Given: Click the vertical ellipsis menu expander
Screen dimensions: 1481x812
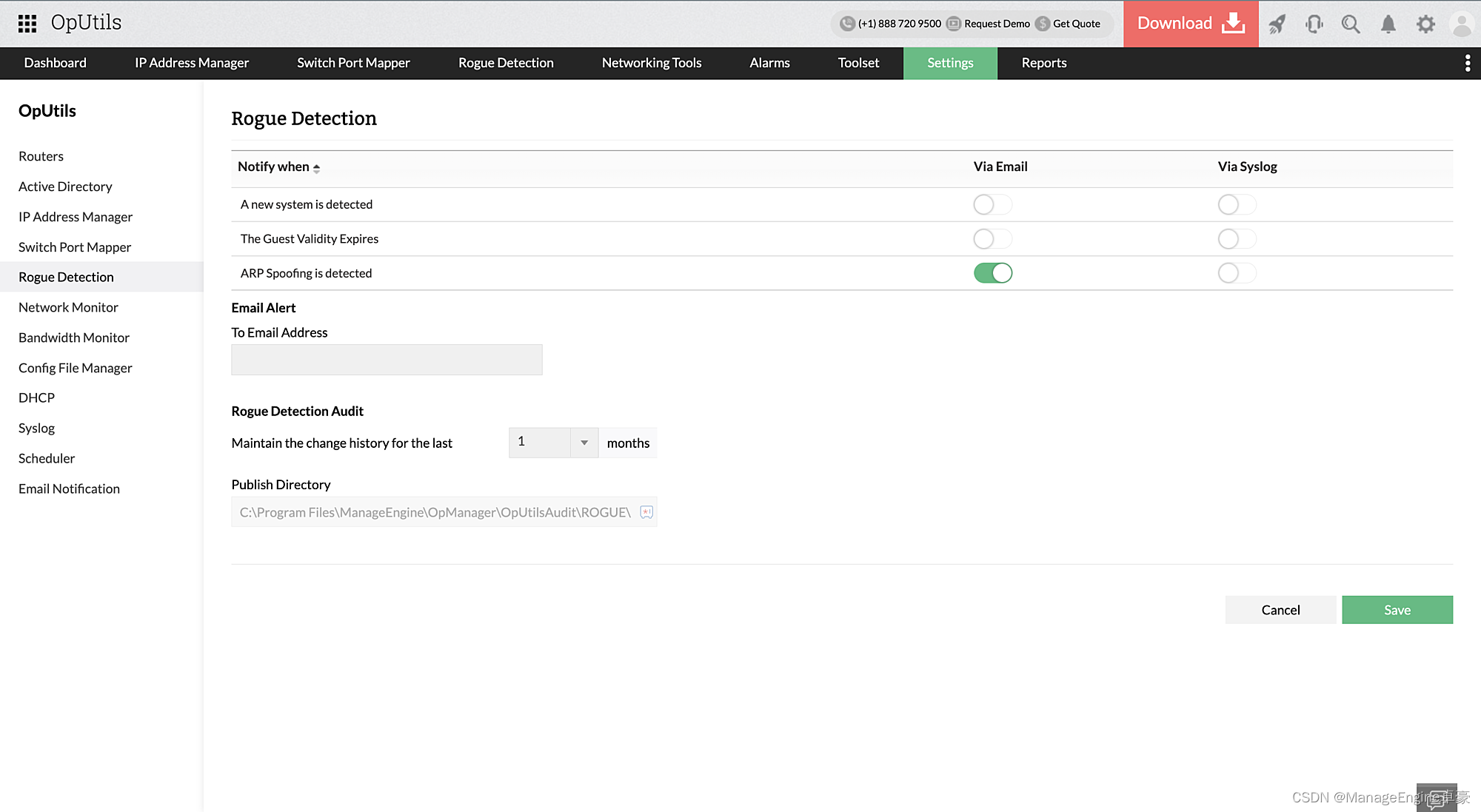Looking at the screenshot, I should tap(1468, 63).
